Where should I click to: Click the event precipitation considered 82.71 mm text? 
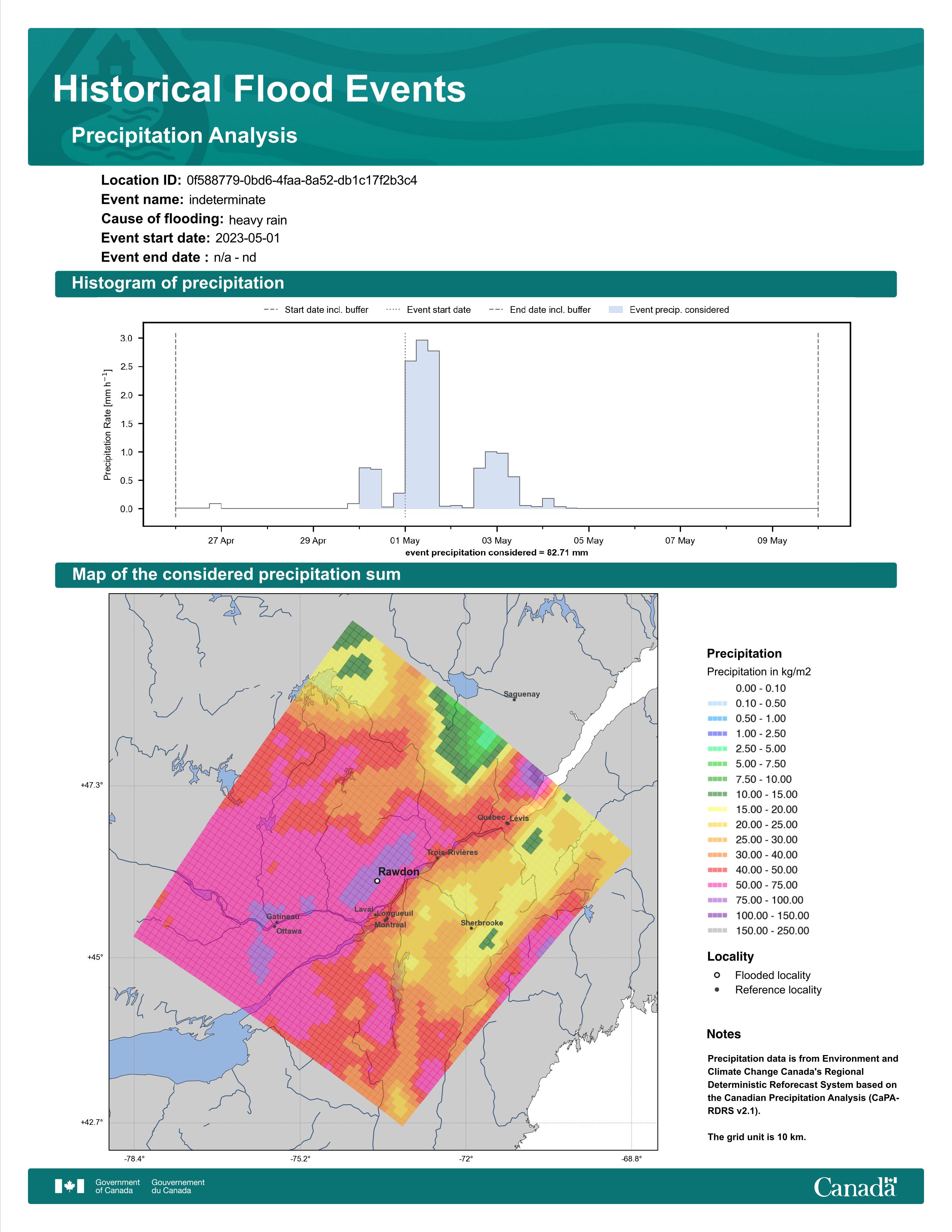(x=496, y=553)
